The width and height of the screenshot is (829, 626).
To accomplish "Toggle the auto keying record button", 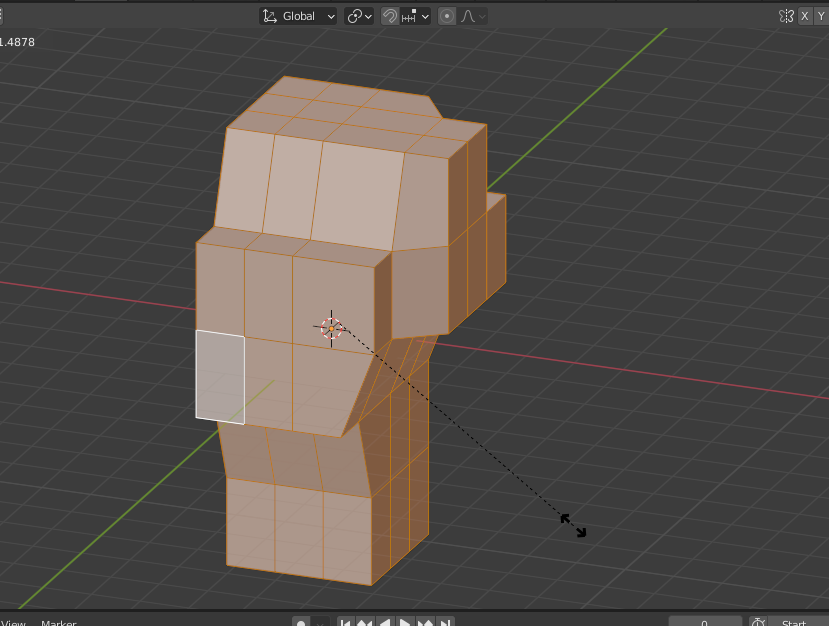I will pos(301,623).
